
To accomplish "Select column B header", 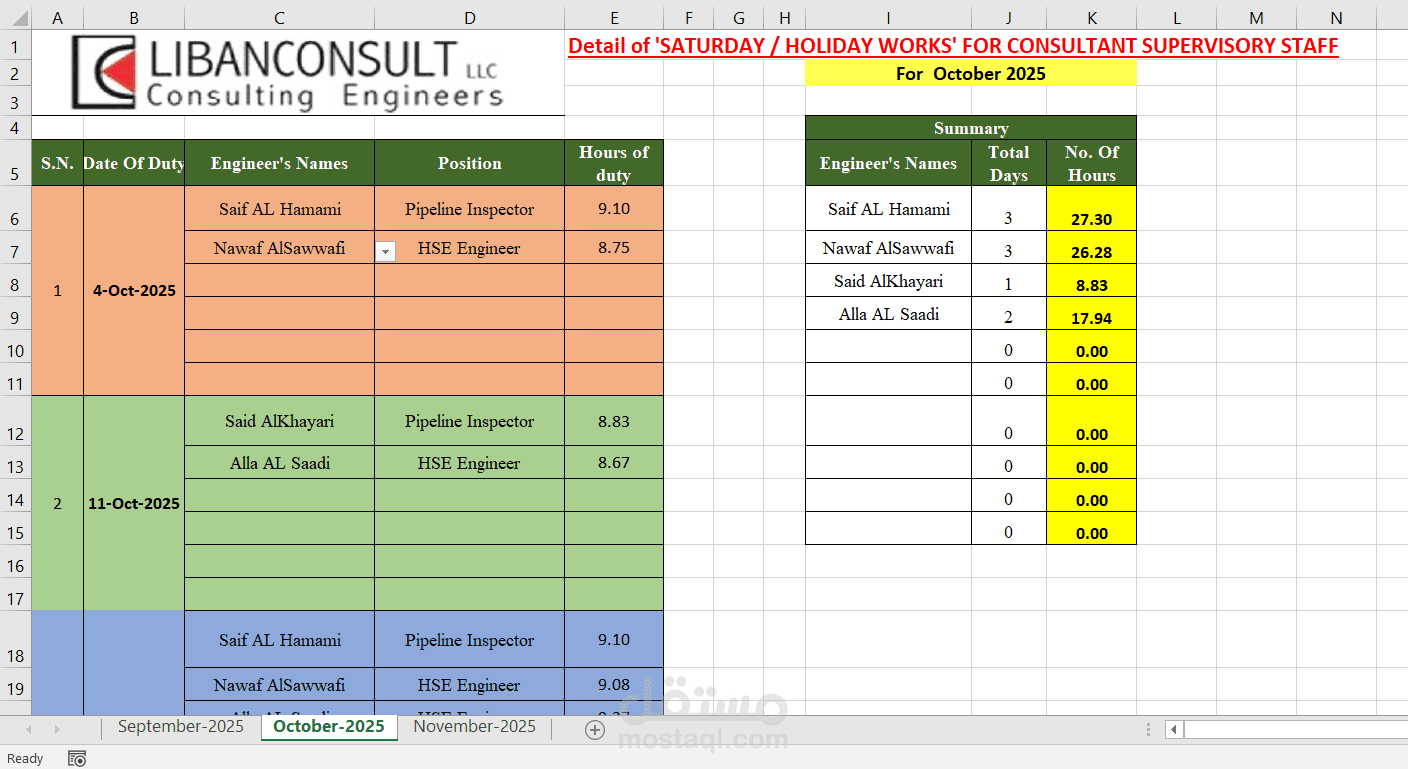I will [134, 17].
